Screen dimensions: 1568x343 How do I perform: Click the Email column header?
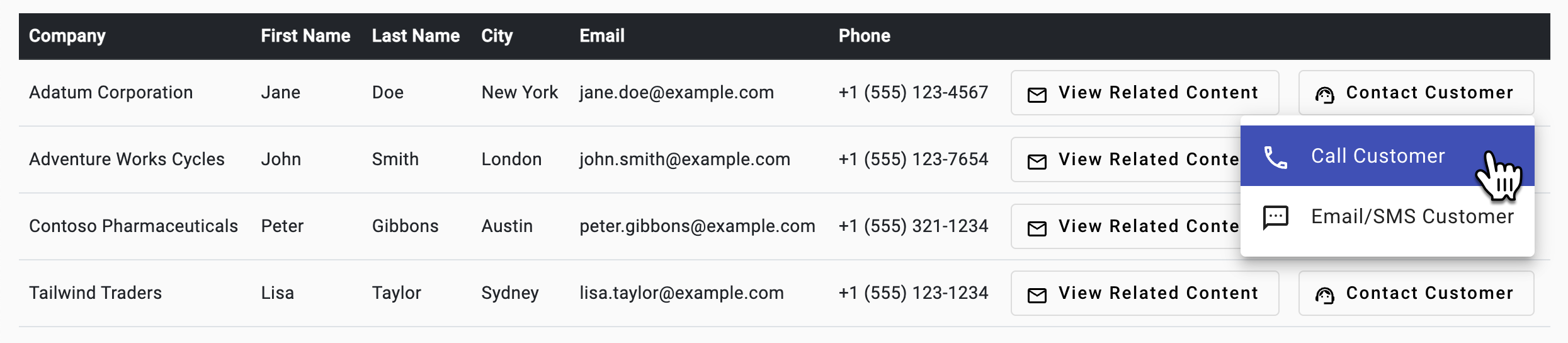602,36
